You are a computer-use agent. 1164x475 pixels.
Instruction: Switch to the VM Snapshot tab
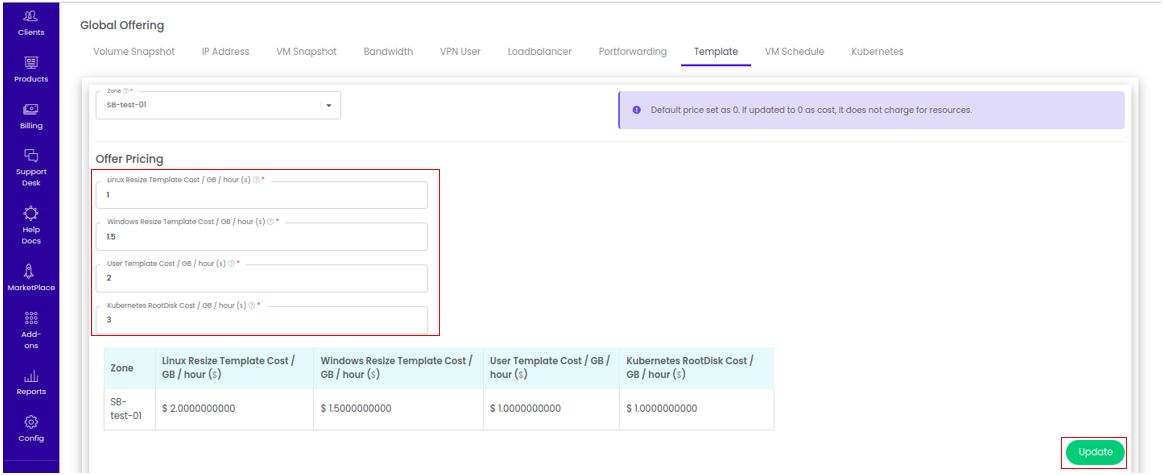pyautogui.click(x=307, y=52)
